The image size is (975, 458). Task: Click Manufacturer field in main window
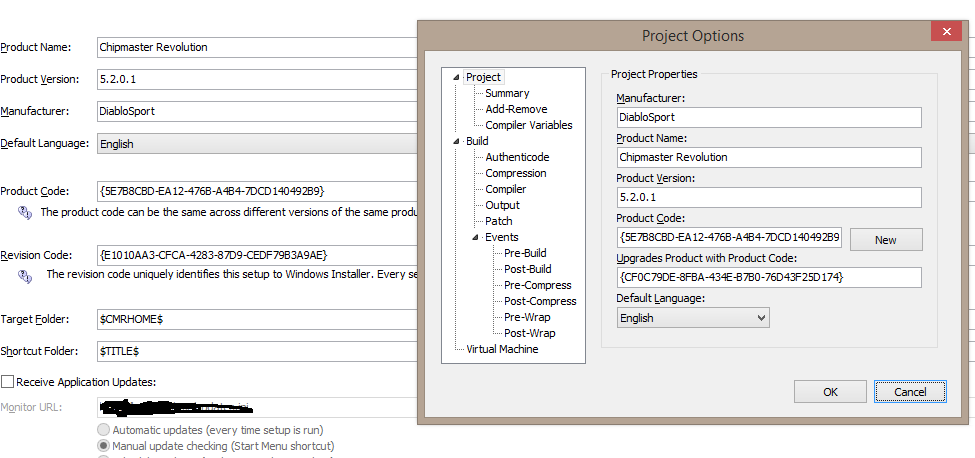pyautogui.click(x=257, y=111)
